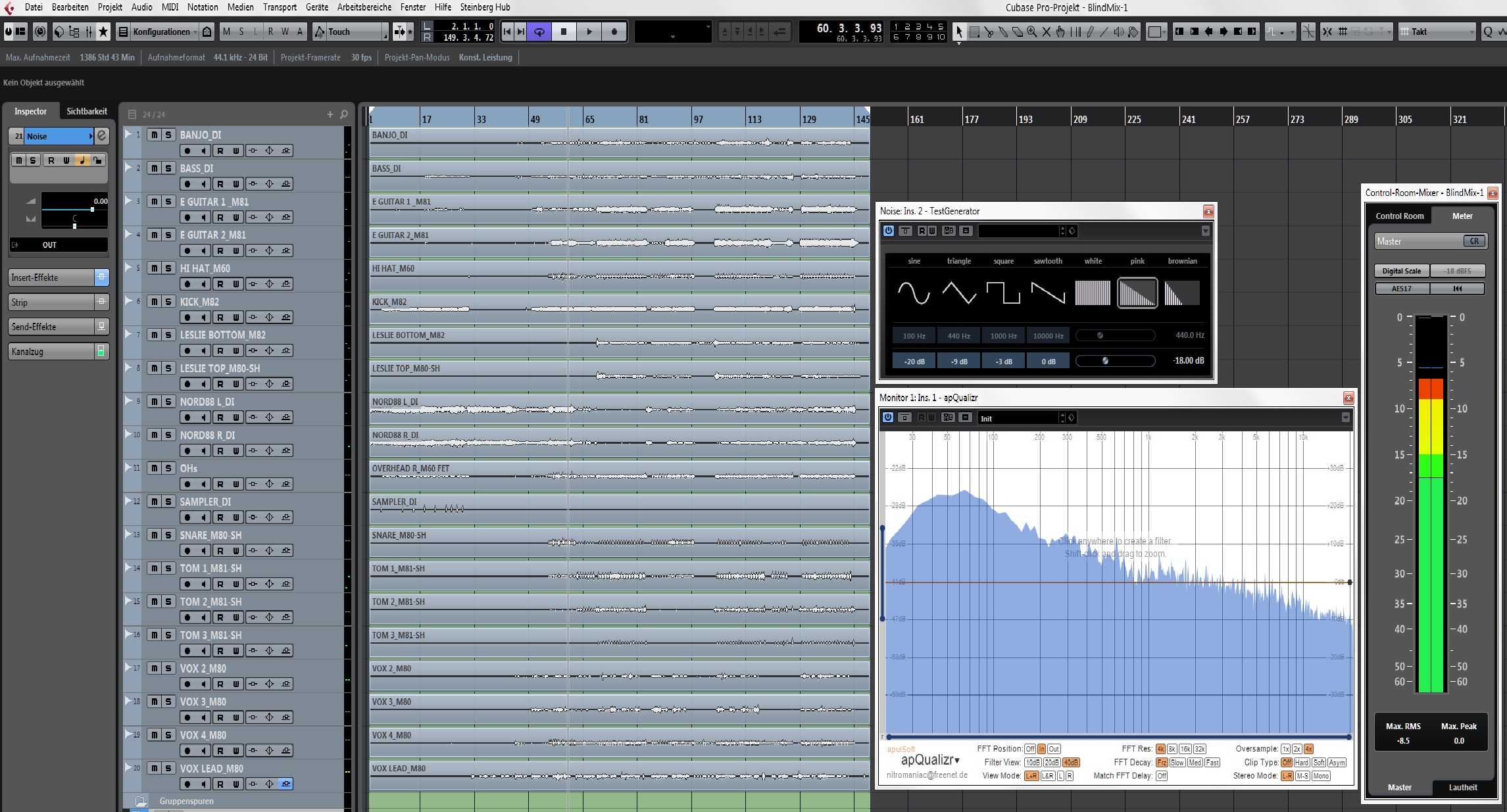
Task: Open channel settings 'e' for Noise
Action: 102,135
